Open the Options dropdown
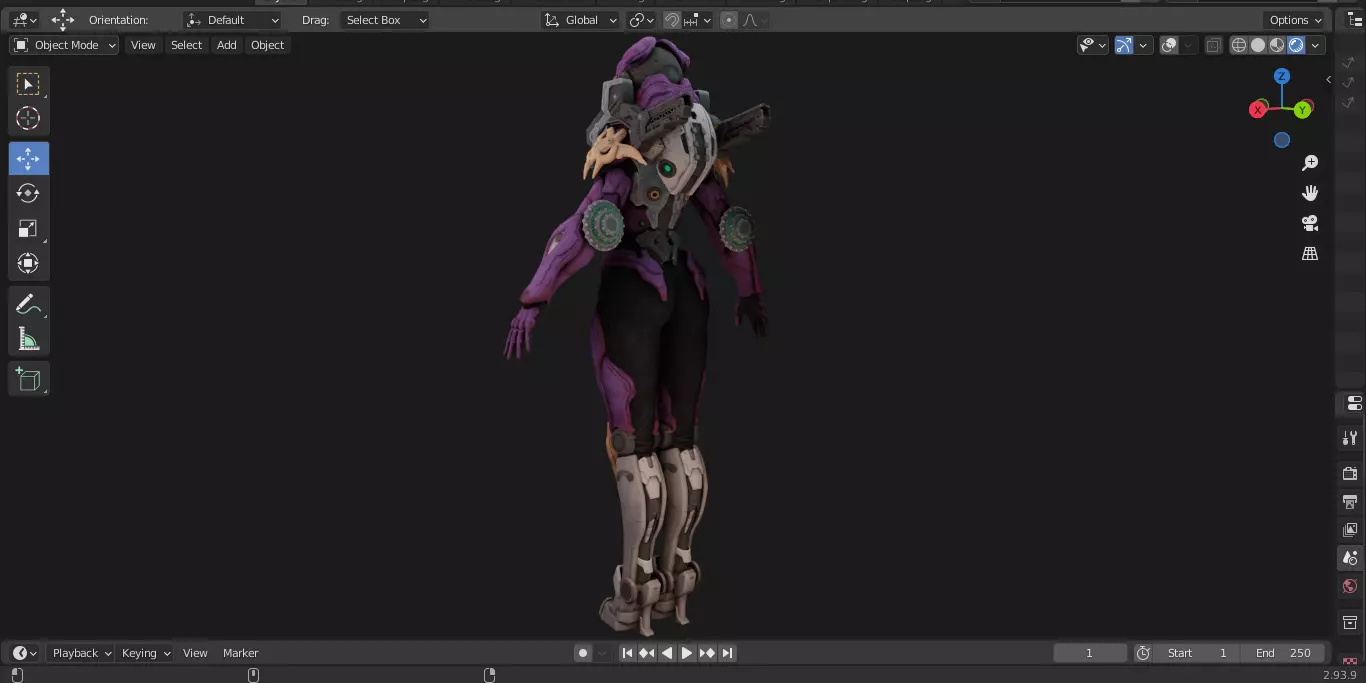Screen dimensions: 1366x683 (x=1296, y=20)
